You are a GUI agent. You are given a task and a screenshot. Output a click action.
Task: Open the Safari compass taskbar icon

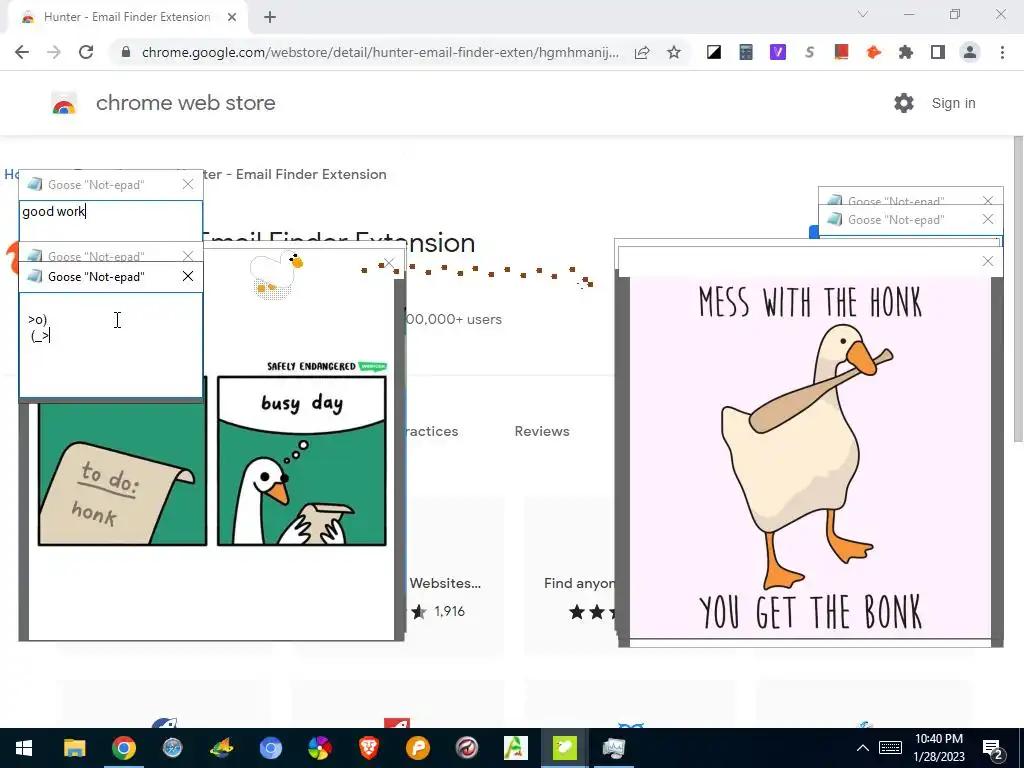tap(172, 748)
